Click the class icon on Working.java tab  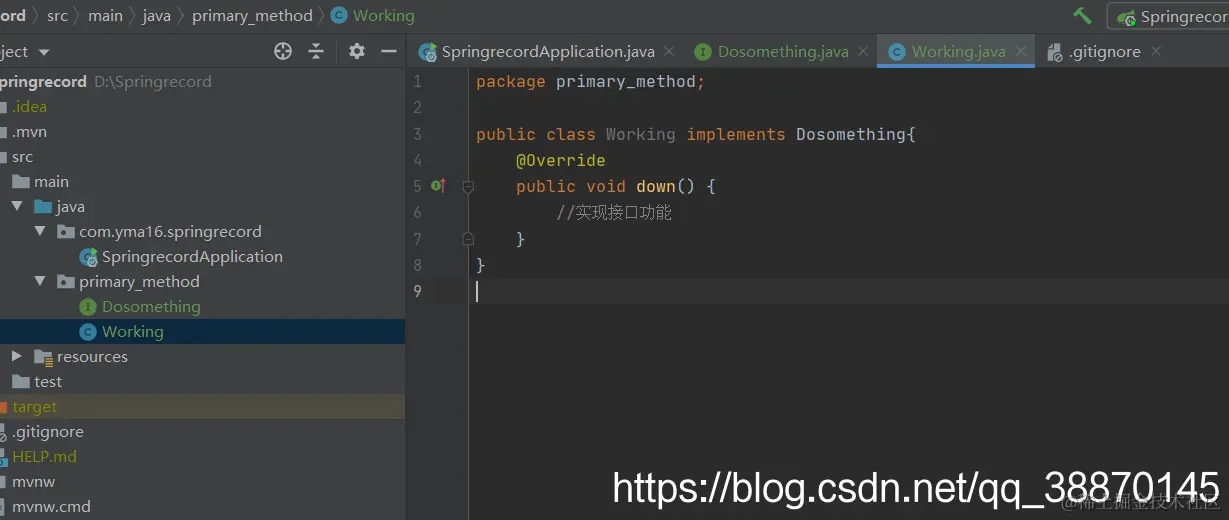click(x=897, y=52)
